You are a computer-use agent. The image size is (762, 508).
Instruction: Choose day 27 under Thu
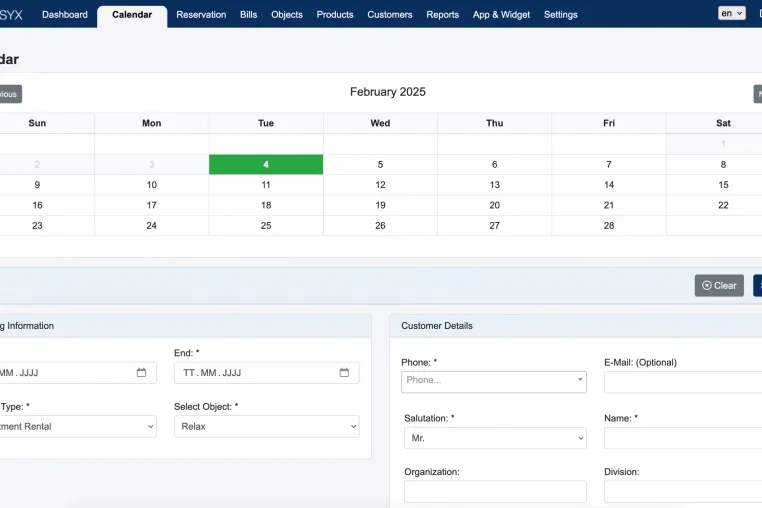tap(494, 226)
